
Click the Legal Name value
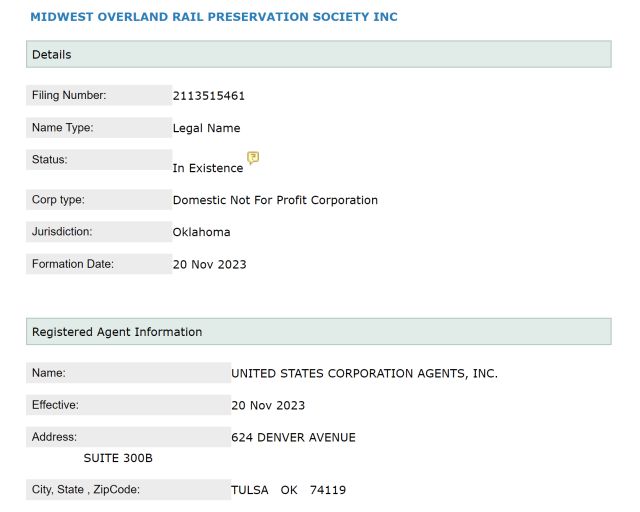206,128
